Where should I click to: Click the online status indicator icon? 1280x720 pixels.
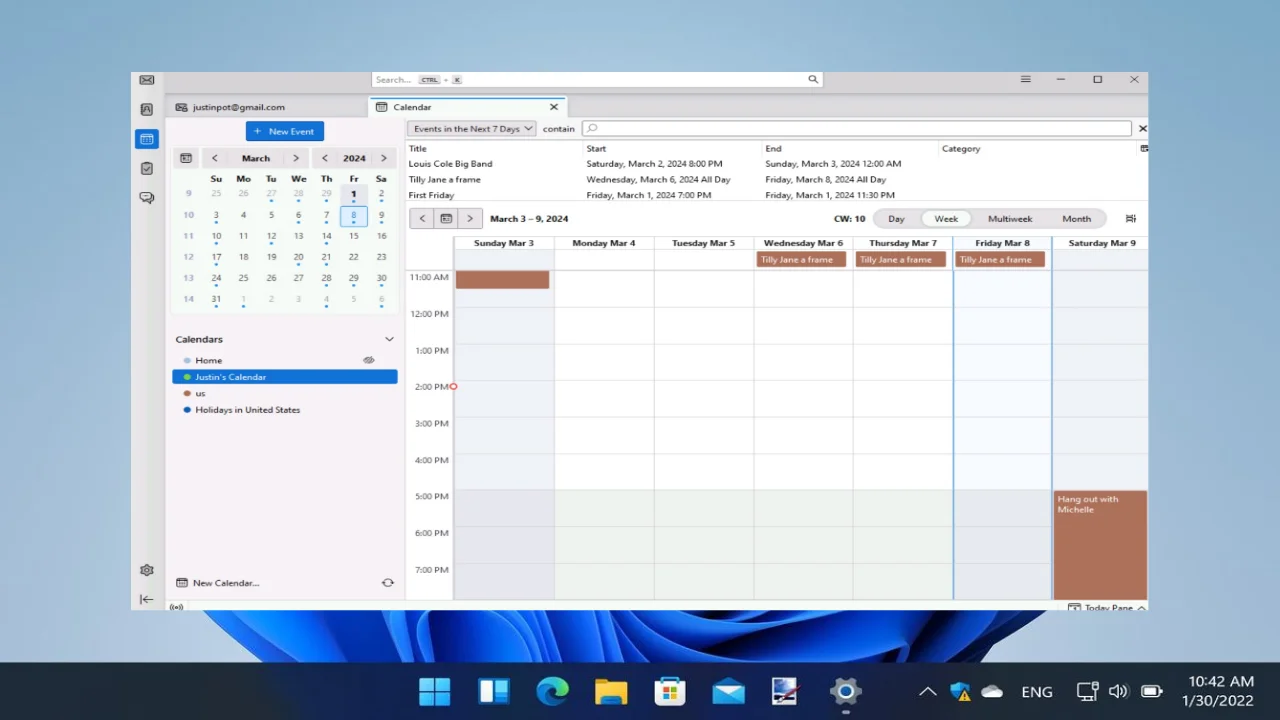[176, 607]
